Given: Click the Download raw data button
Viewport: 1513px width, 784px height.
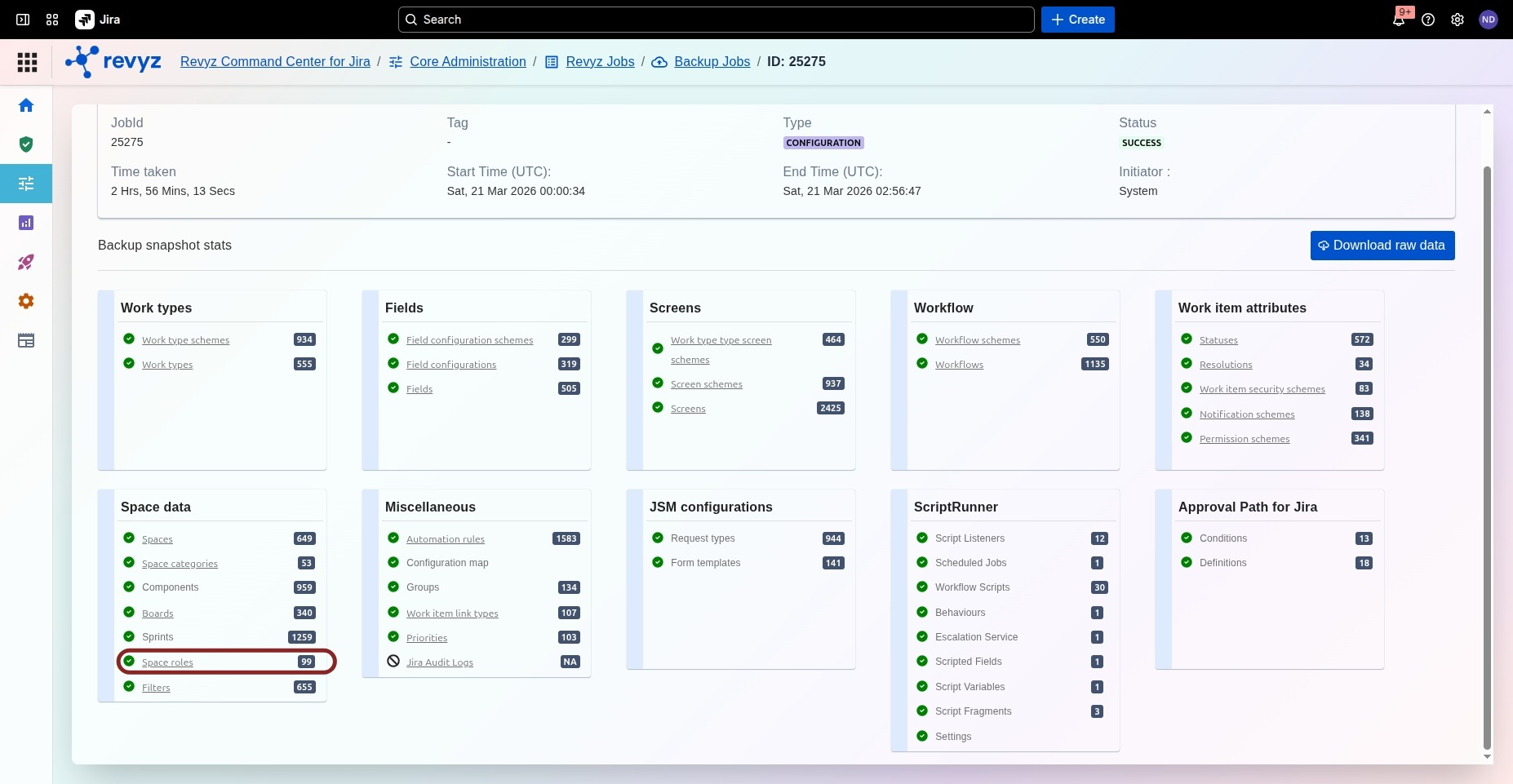Looking at the screenshot, I should (x=1382, y=246).
